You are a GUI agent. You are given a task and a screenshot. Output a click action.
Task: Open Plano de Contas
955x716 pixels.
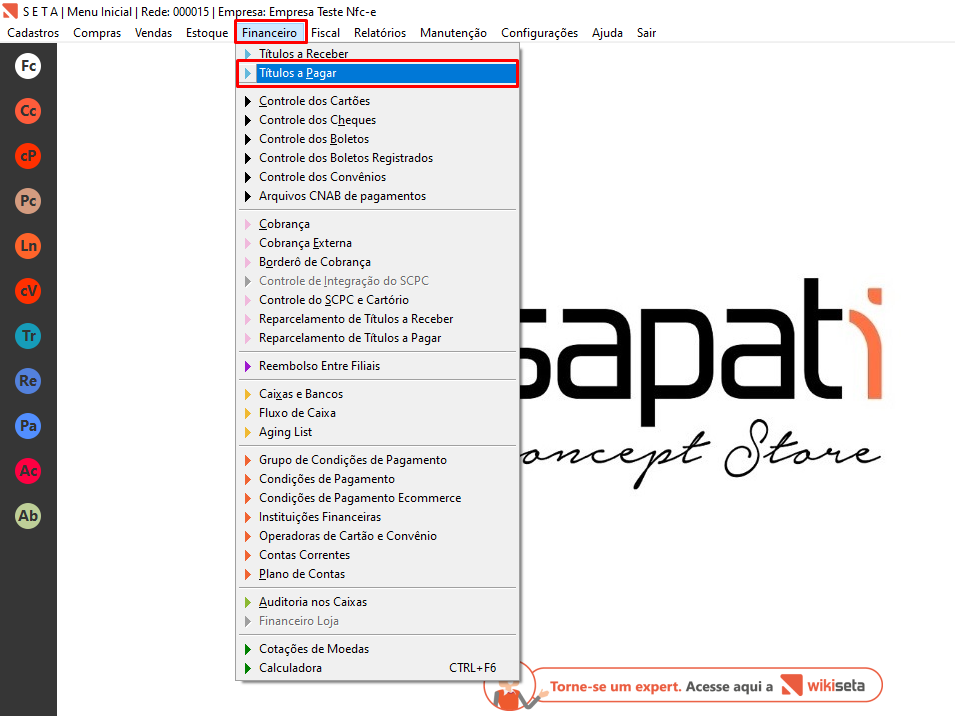(x=378, y=574)
